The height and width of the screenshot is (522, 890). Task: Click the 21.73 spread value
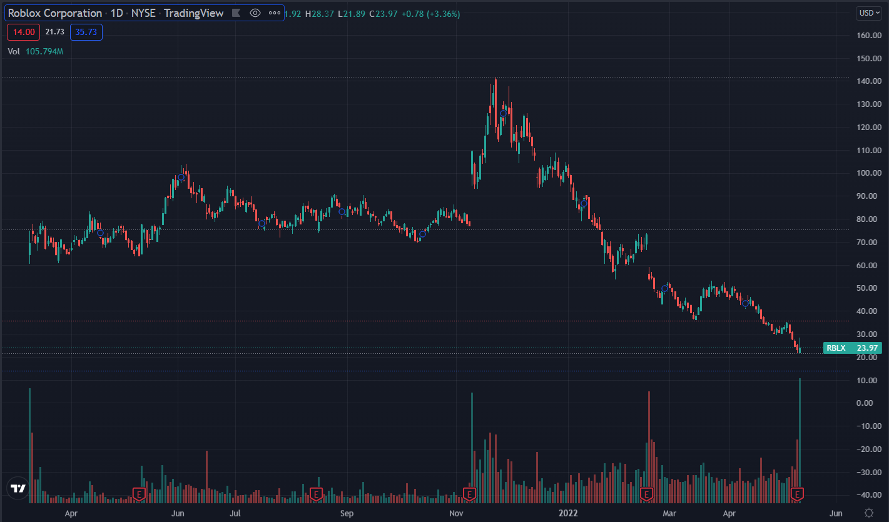(54, 32)
